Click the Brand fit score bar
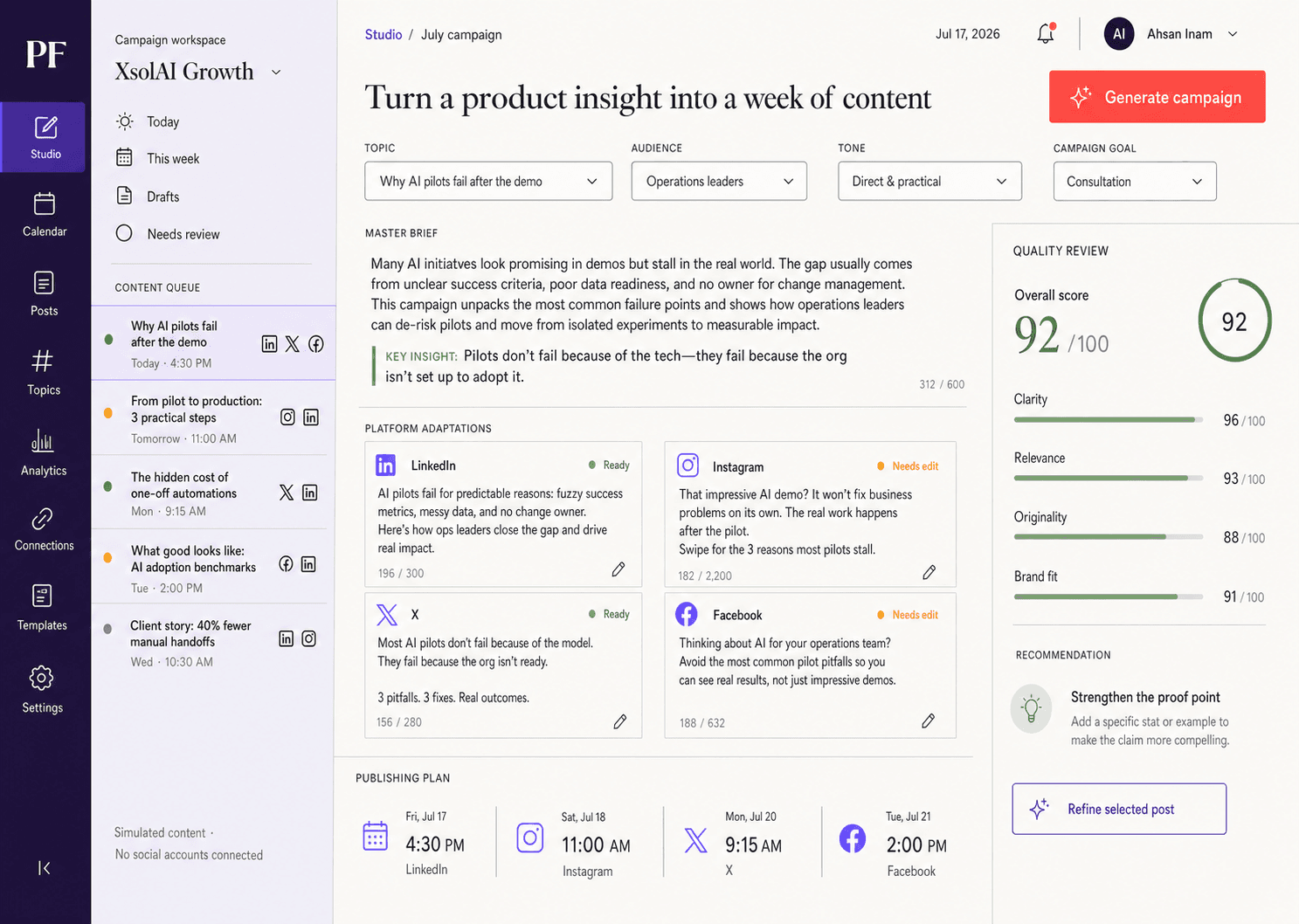Screen dimensions: 1299x924 pyautogui.click(x=1109, y=596)
